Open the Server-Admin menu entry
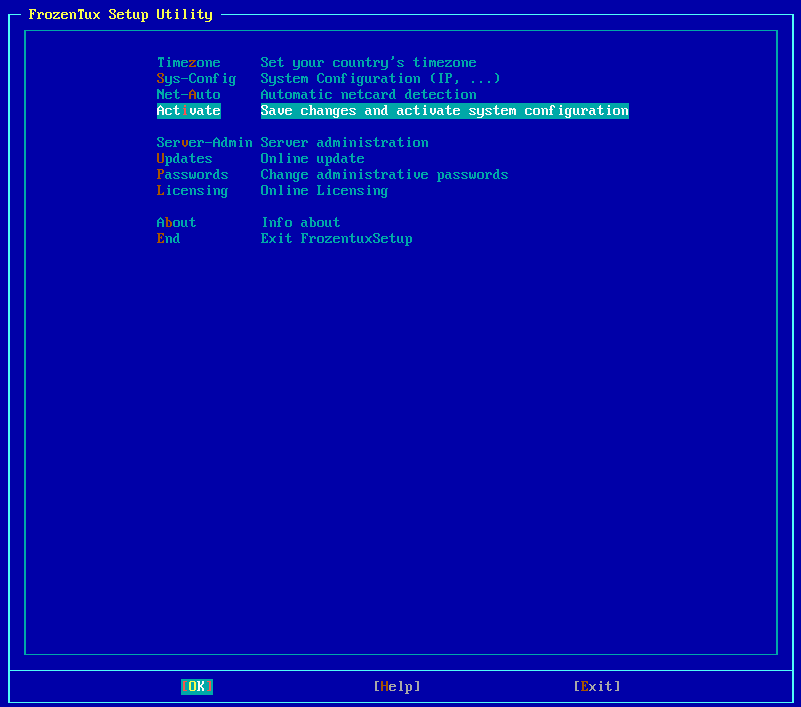The height and width of the screenshot is (707, 801). pyautogui.click(x=204, y=143)
